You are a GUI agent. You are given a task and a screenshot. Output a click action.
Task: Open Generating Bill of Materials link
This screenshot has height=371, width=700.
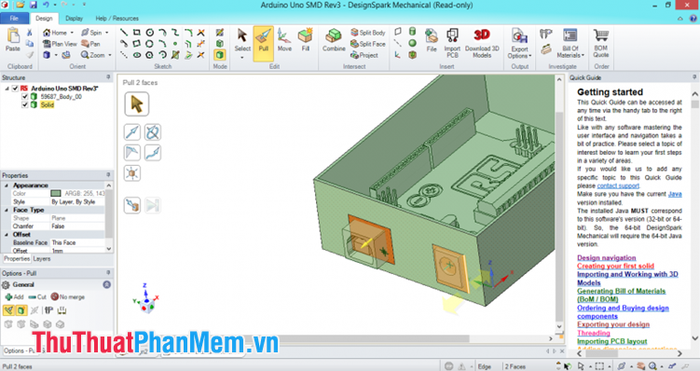tap(621, 295)
